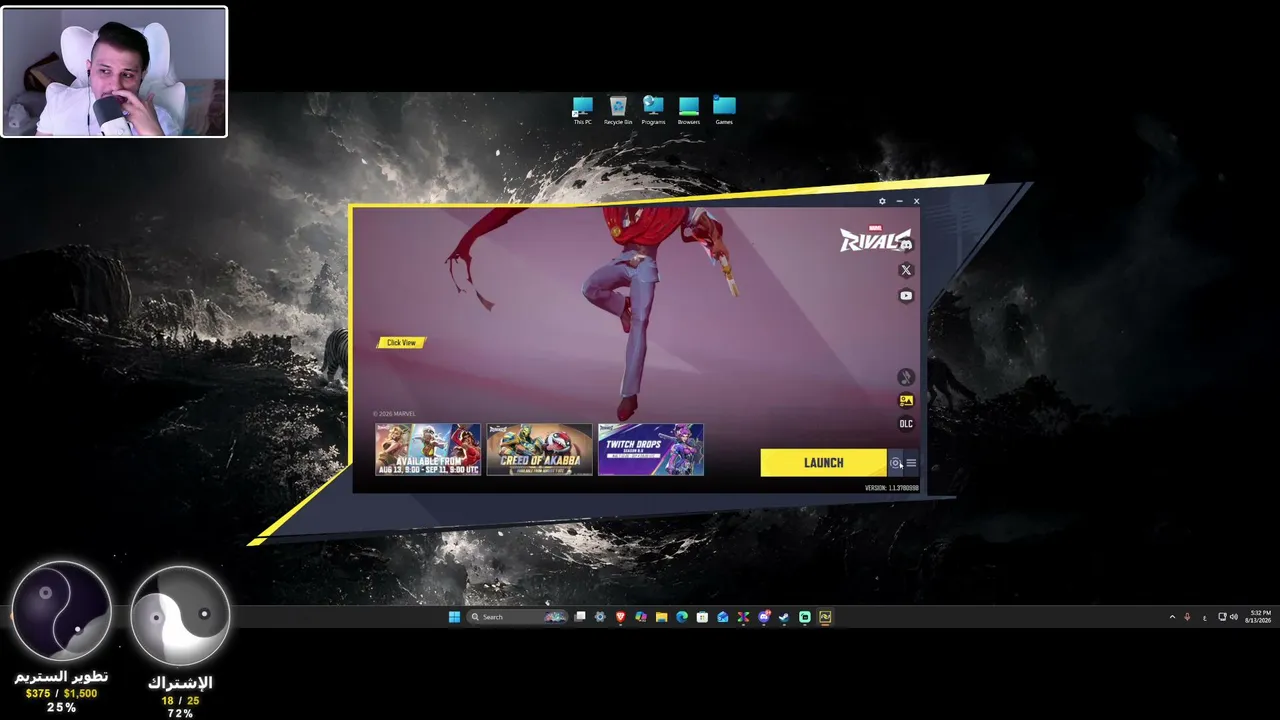1280x720 pixels.
Task: Open the volume control in system tray
Action: point(1234,617)
